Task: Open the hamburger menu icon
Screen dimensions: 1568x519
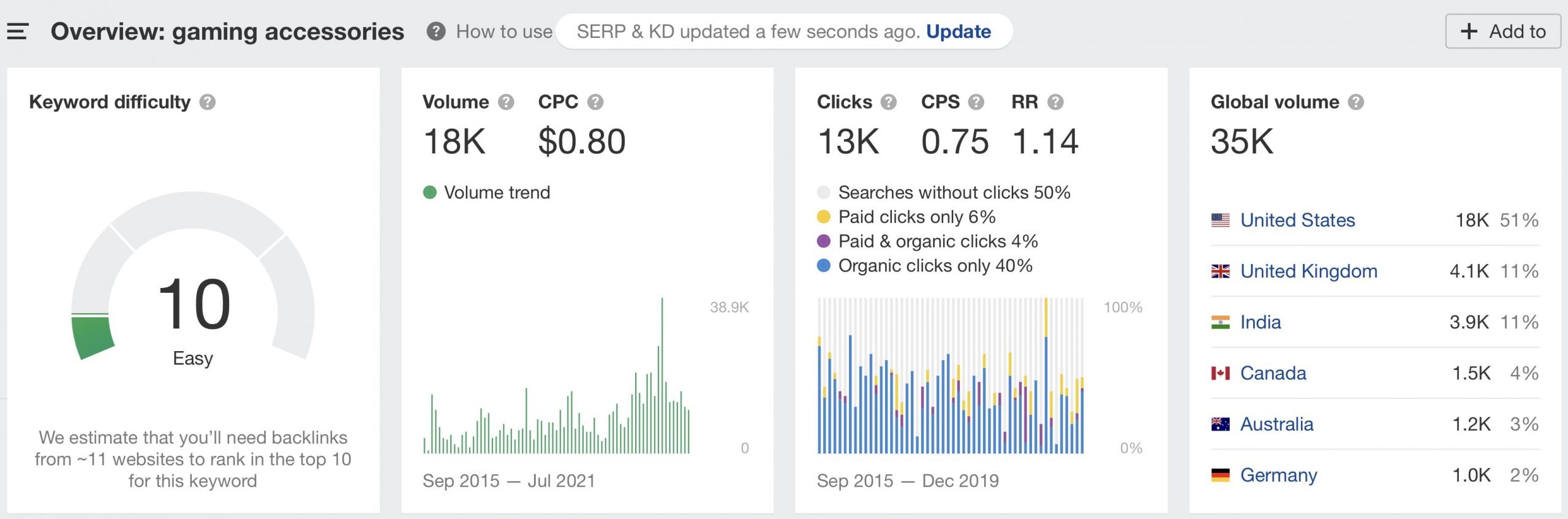Action: click(x=18, y=31)
